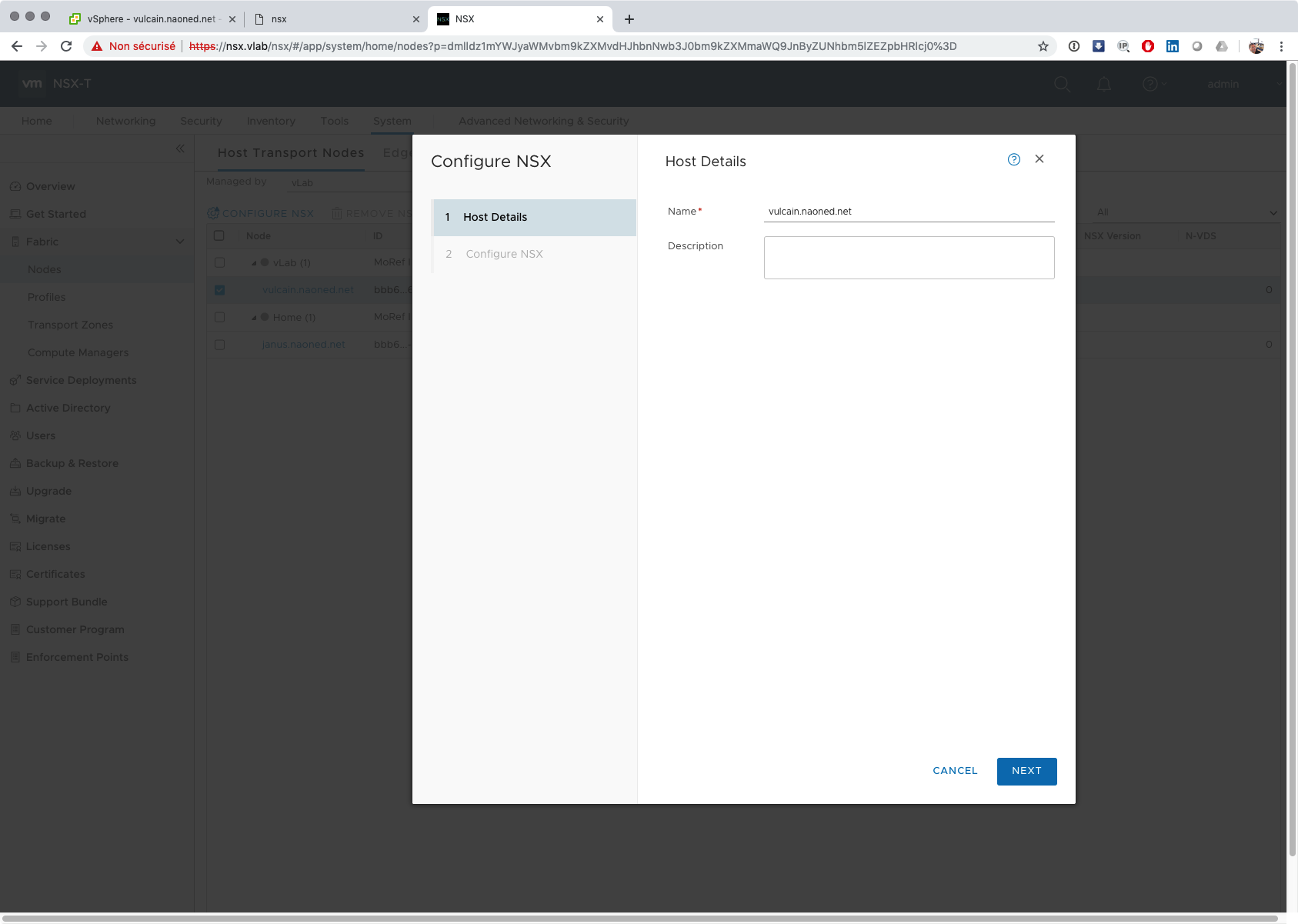Screen dimensions: 1298x924
Task: Open the notifications bell icon
Action: tap(1103, 84)
